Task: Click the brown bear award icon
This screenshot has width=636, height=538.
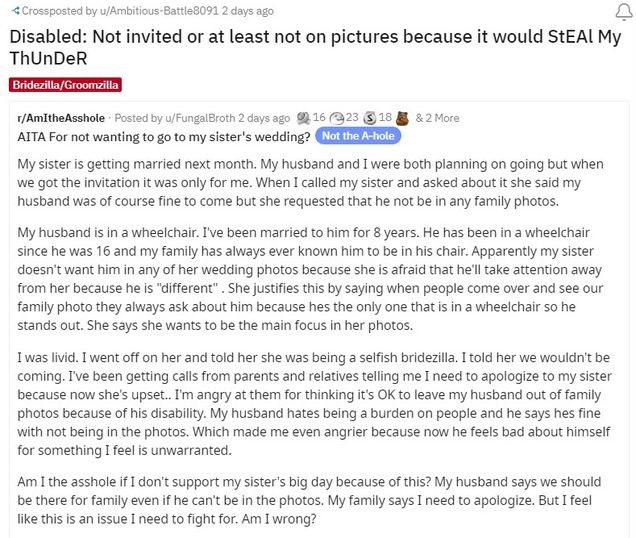Action: [402, 118]
